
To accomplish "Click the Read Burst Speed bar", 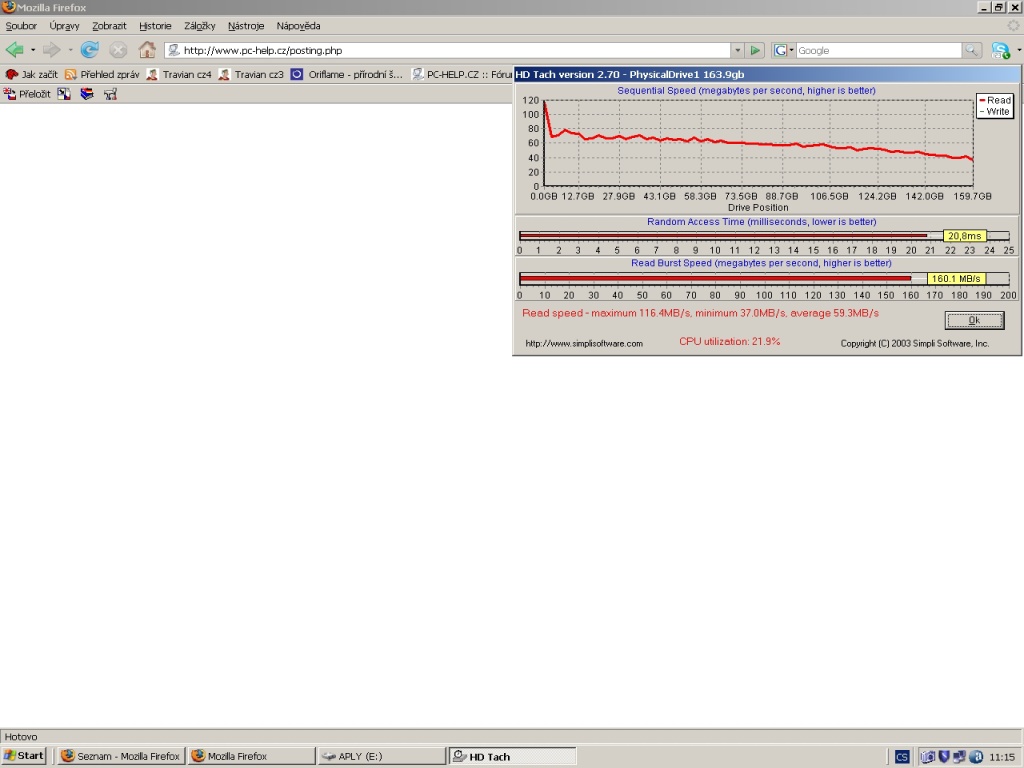I will (x=715, y=279).
